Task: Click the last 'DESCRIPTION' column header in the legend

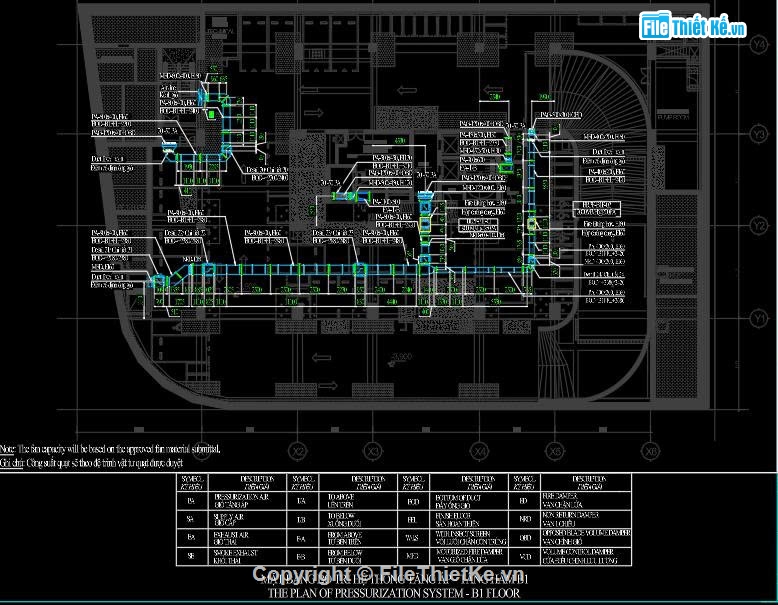Action: click(x=586, y=482)
